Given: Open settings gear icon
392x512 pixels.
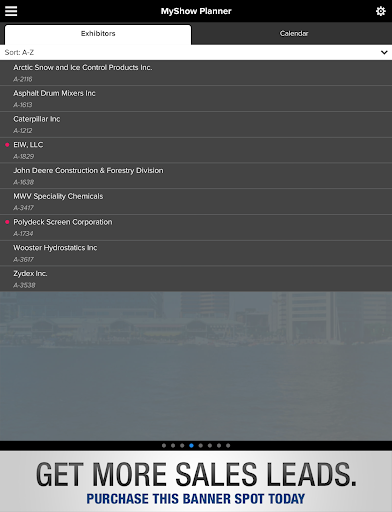Looking at the screenshot, I should (x=380, y=11).
